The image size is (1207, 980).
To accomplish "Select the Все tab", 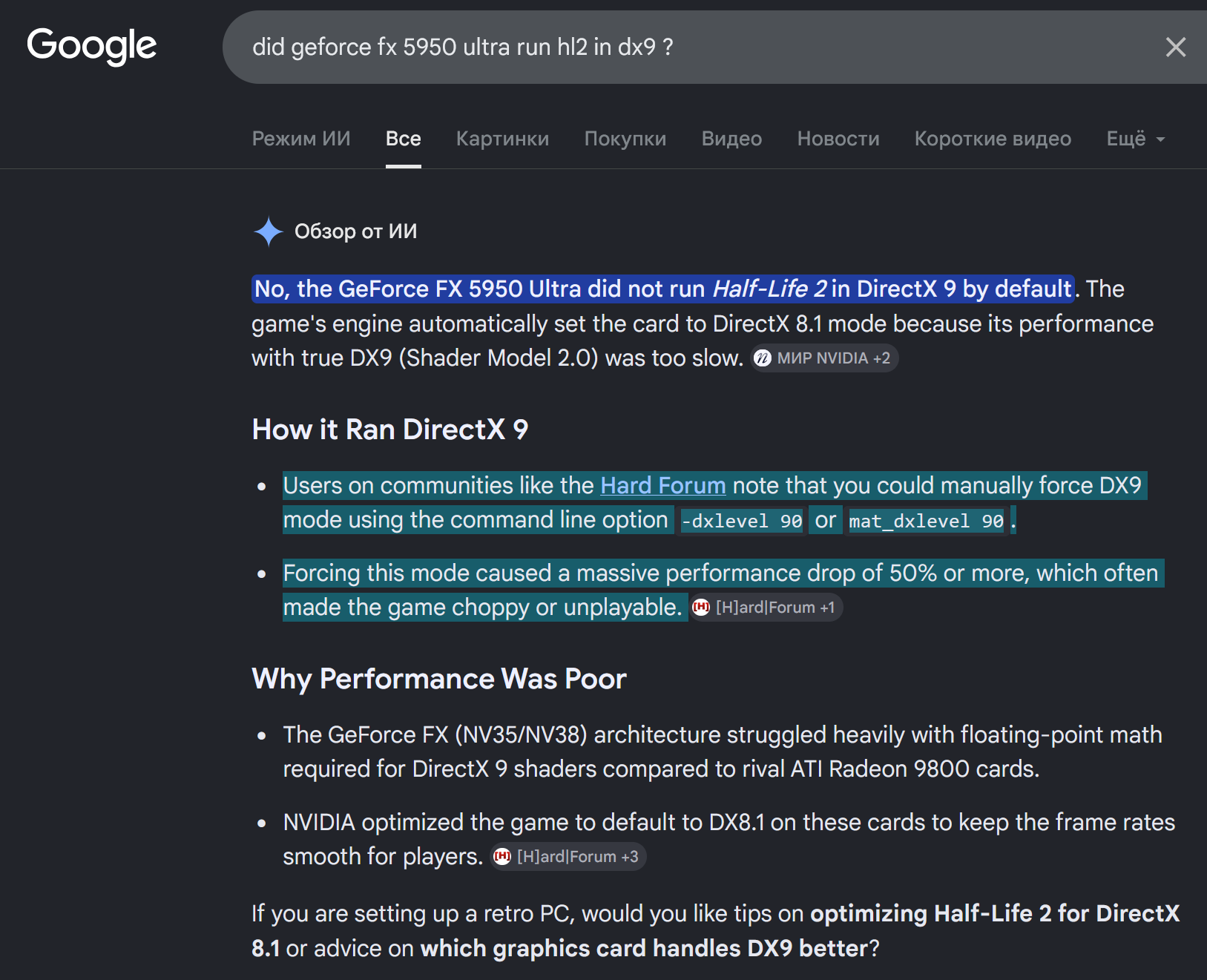I will (x=404, y=139).
